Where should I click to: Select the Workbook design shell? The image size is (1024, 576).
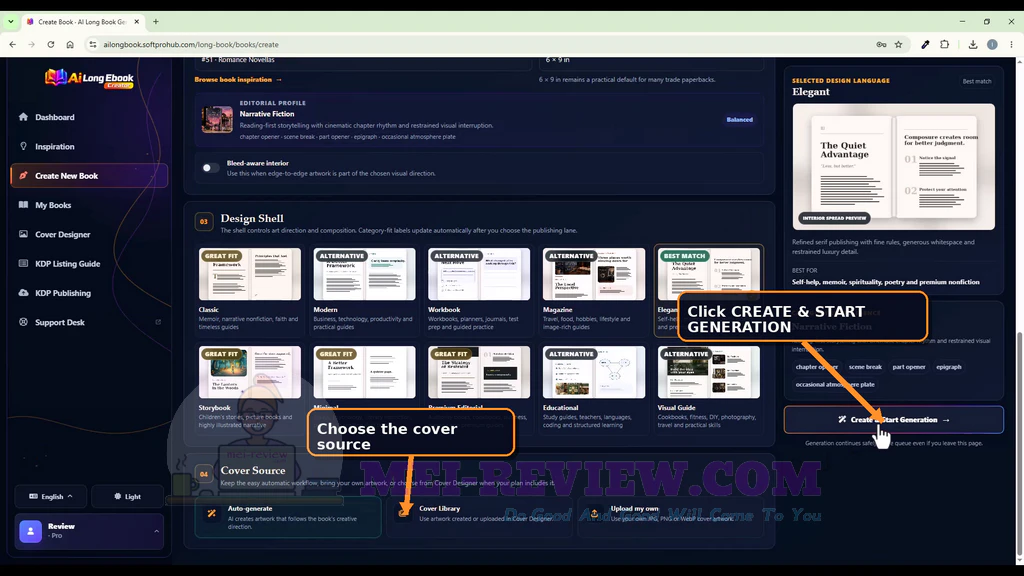tap(479, 289)
